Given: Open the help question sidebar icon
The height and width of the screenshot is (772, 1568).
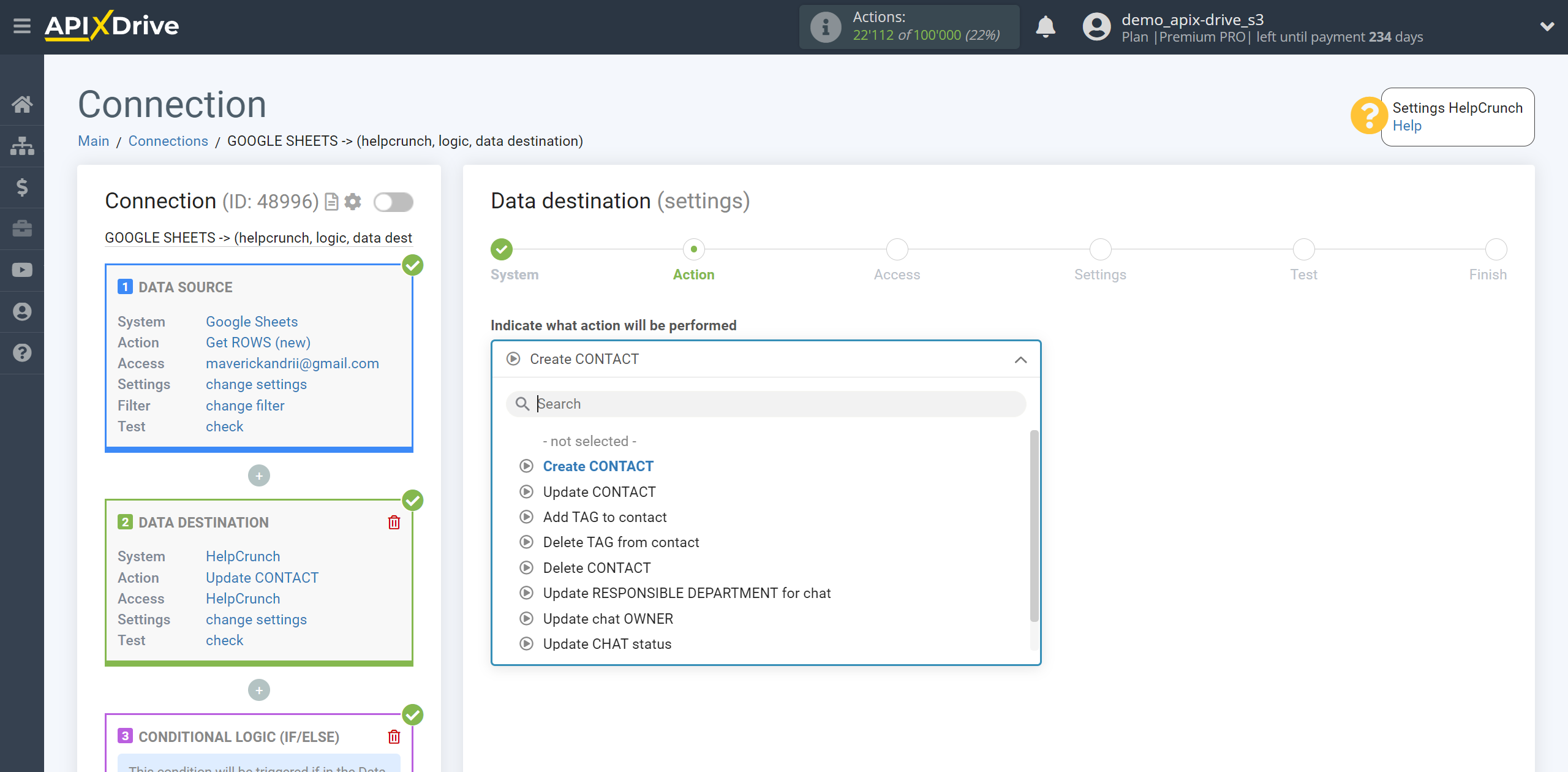Looking at the screenshot, I should pyautogui.click(x=22, y=353).
